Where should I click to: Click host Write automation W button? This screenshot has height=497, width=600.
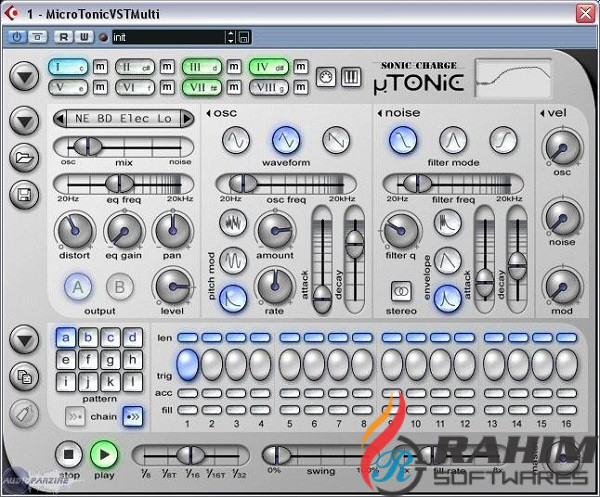click(x=84, y=37)
